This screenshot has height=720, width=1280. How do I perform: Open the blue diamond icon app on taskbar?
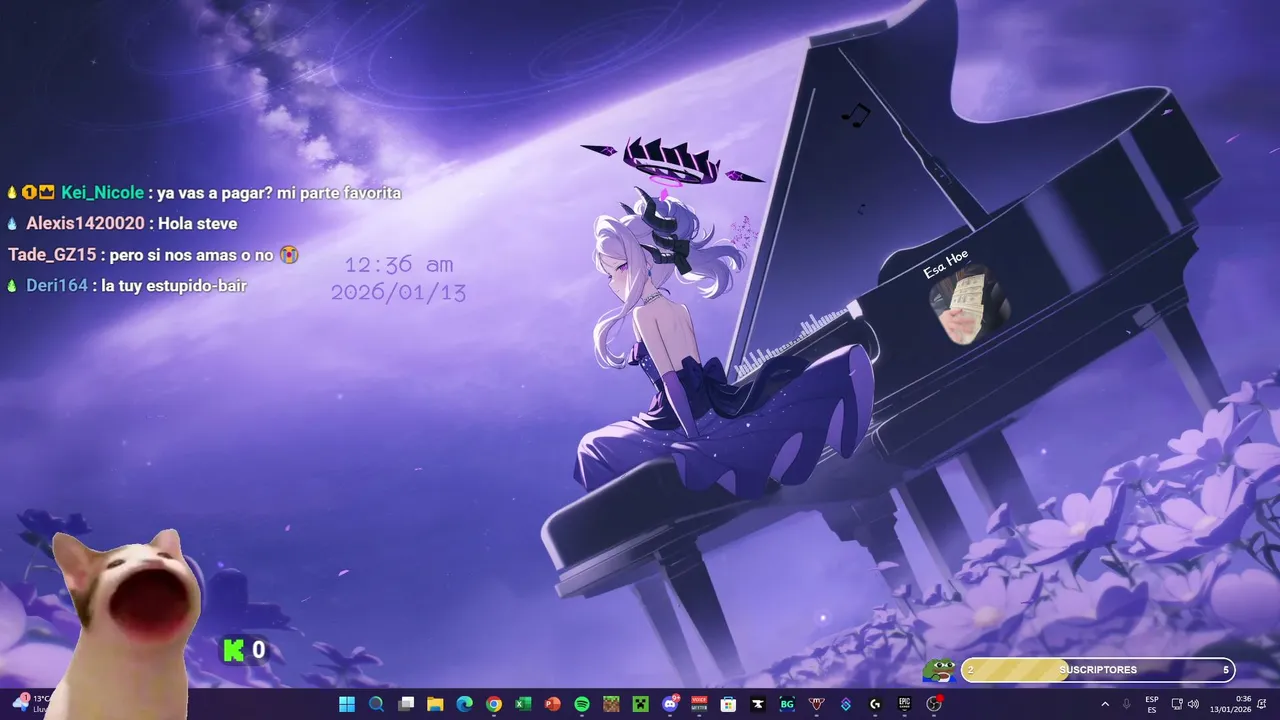coord(846,704)
